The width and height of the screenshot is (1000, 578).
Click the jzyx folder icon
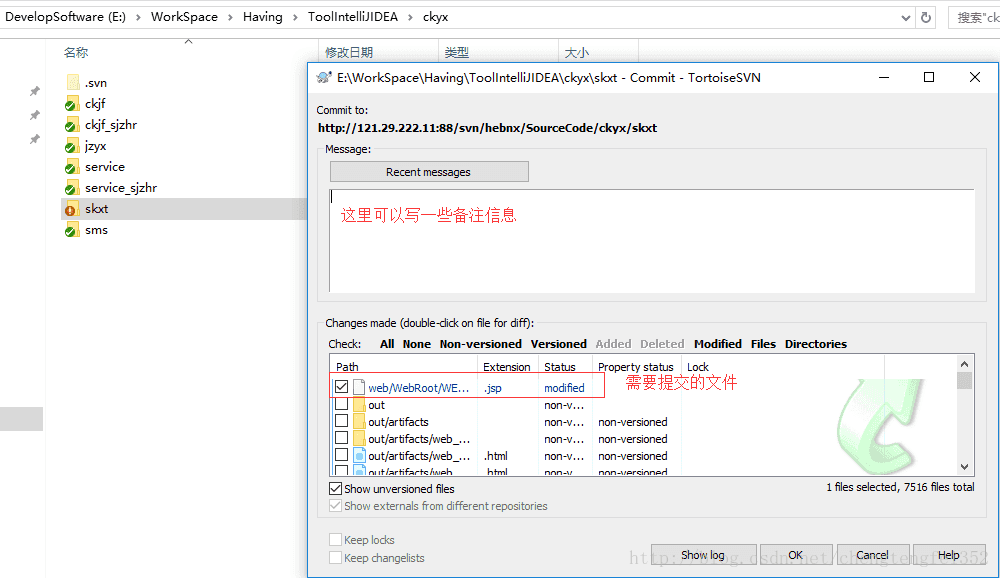[71, 146]
